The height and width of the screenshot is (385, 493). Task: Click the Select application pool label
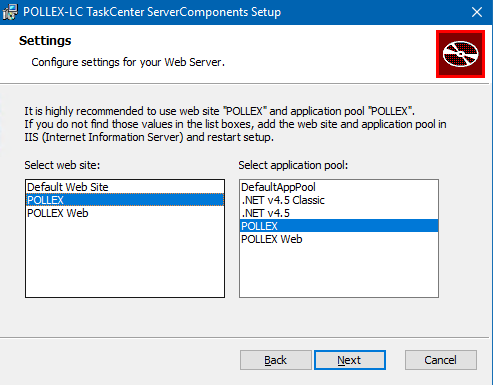point(293,165)
